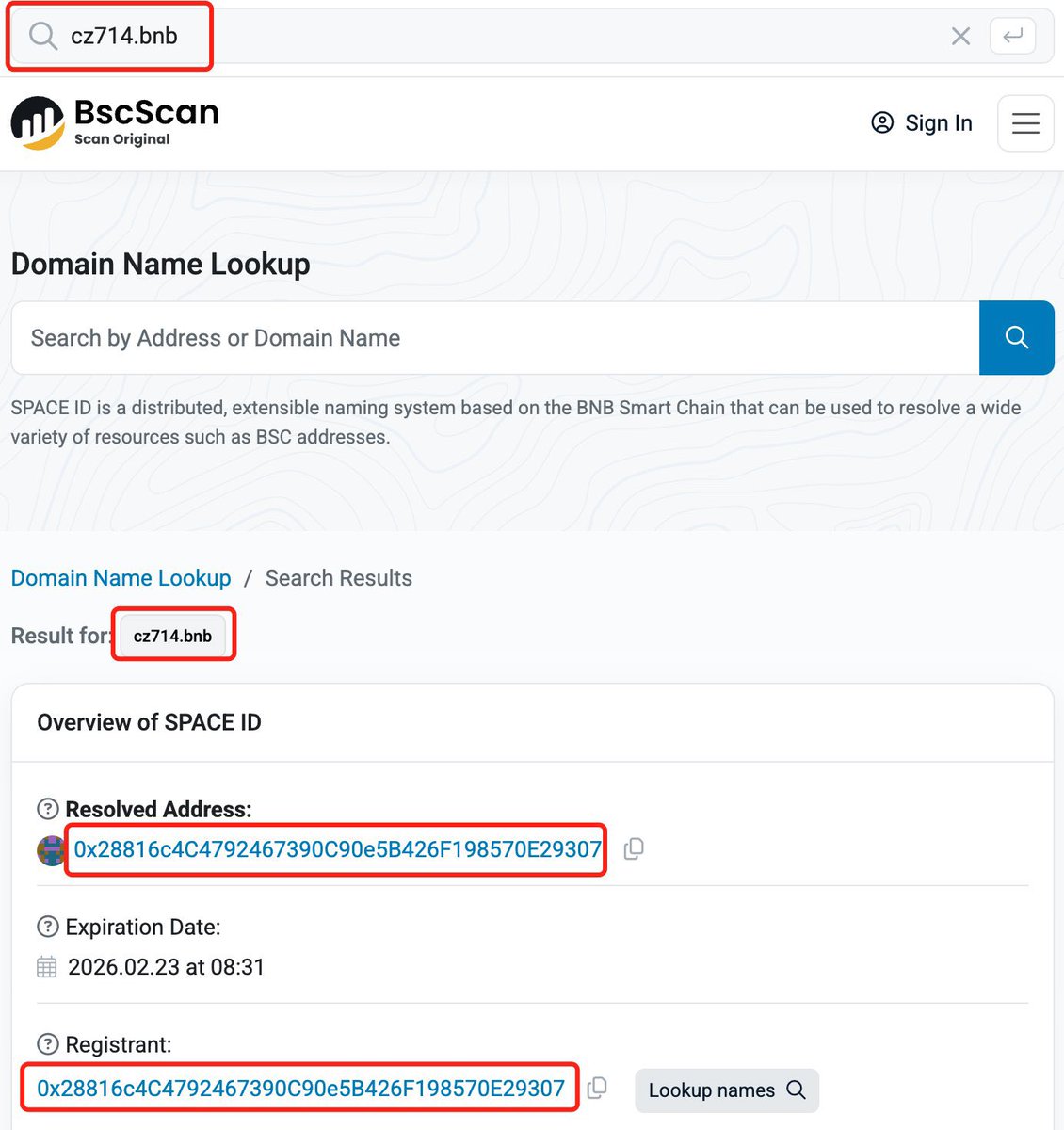Clear the top search field with the X icon
The height and width of the screenshot is (1130, 1064).
click(x=960, y=37)
